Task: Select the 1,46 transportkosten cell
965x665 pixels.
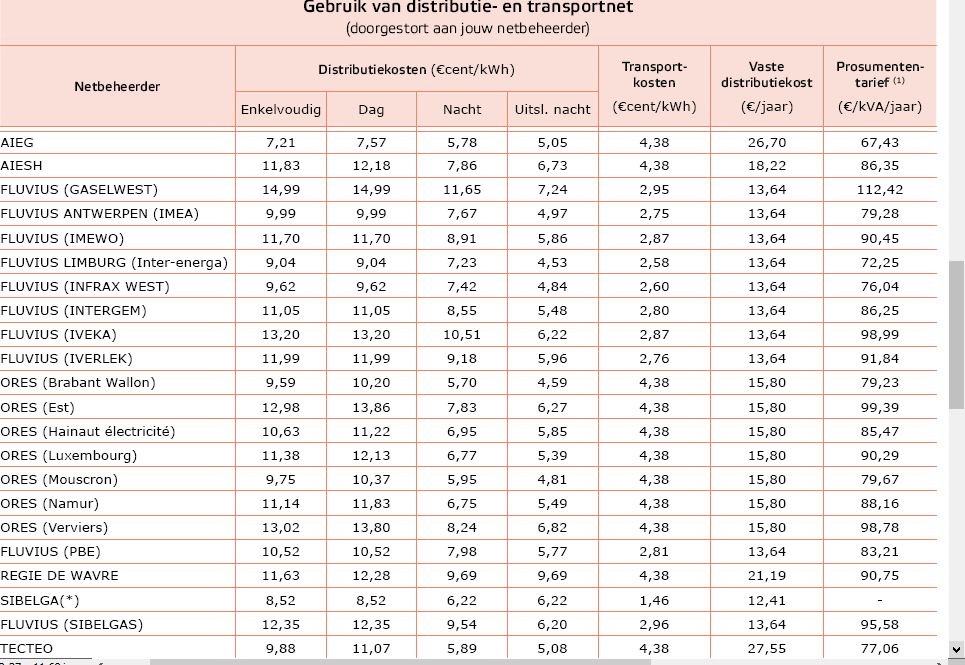Action: [x=654, y=600]
